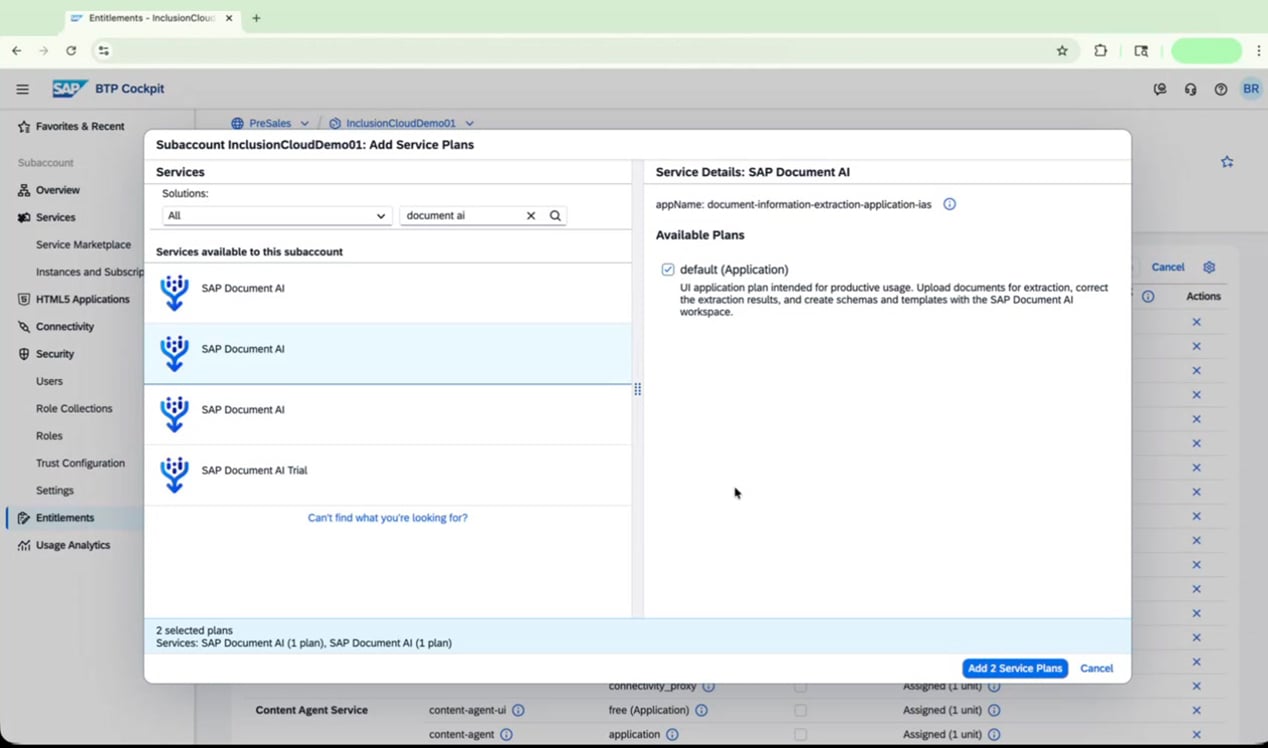Click the Entitlements browser tab
Viewport: 1268px width, 748px height.
click(150, 18)
